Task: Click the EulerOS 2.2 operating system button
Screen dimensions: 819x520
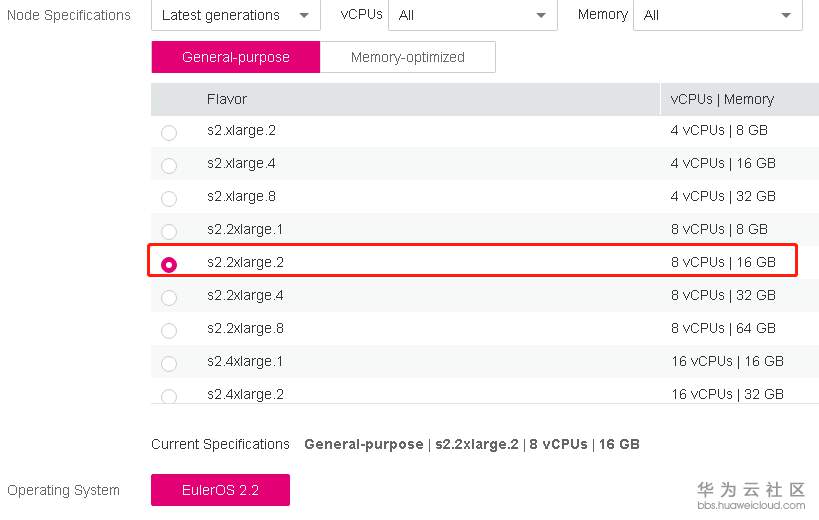Action: 220,490
